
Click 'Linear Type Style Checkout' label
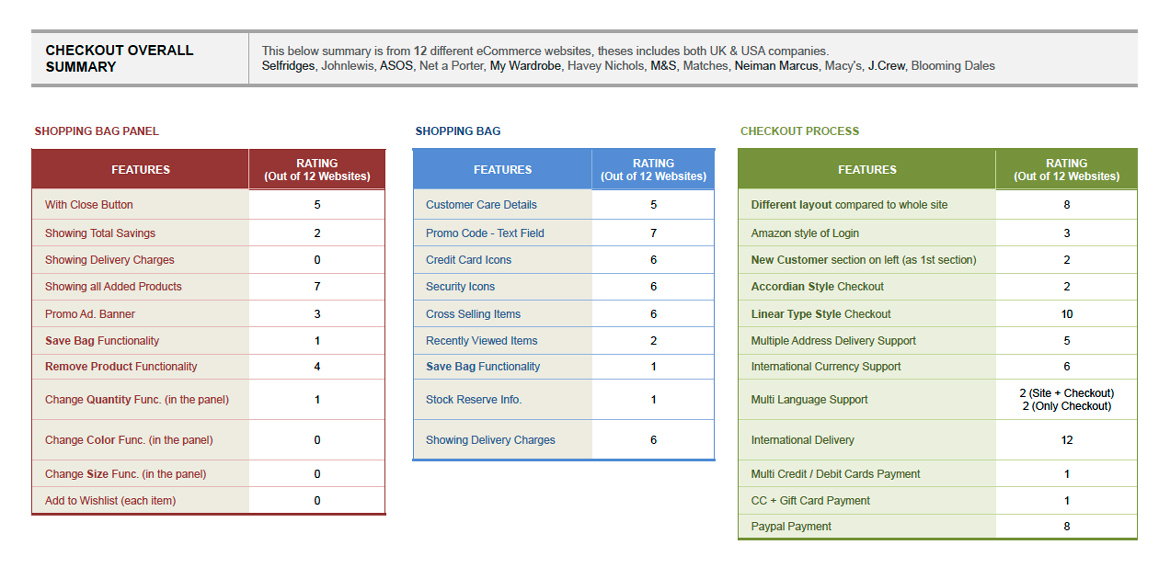tap(821, 314)
